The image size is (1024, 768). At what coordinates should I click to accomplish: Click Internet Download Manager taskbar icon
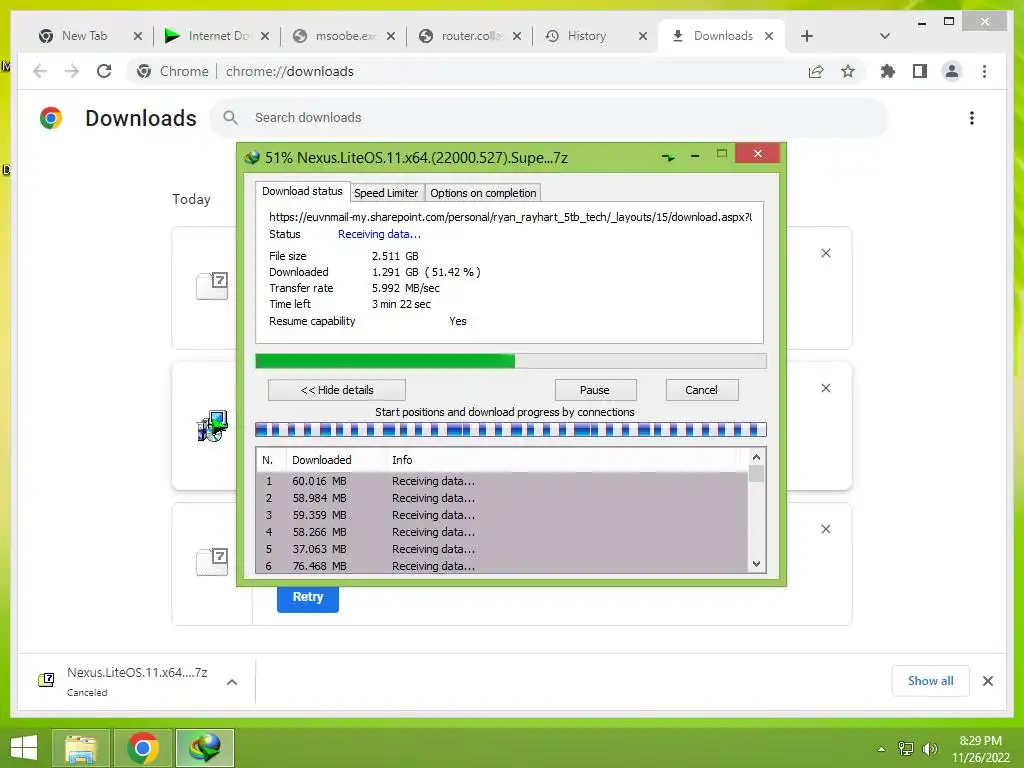[204, 748]
